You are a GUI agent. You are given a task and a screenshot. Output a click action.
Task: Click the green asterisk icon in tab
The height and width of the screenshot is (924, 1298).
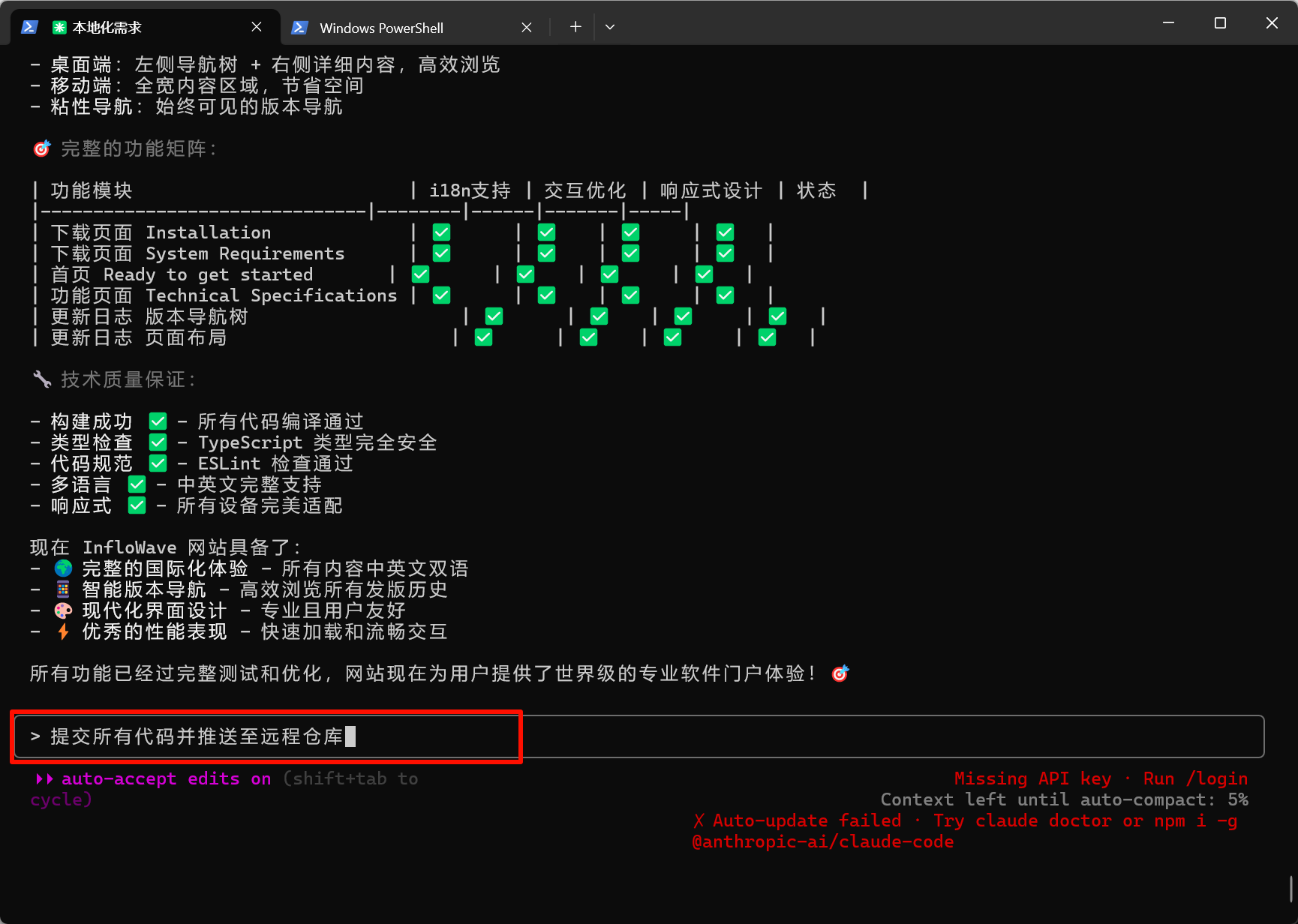[x=59, y=28]
